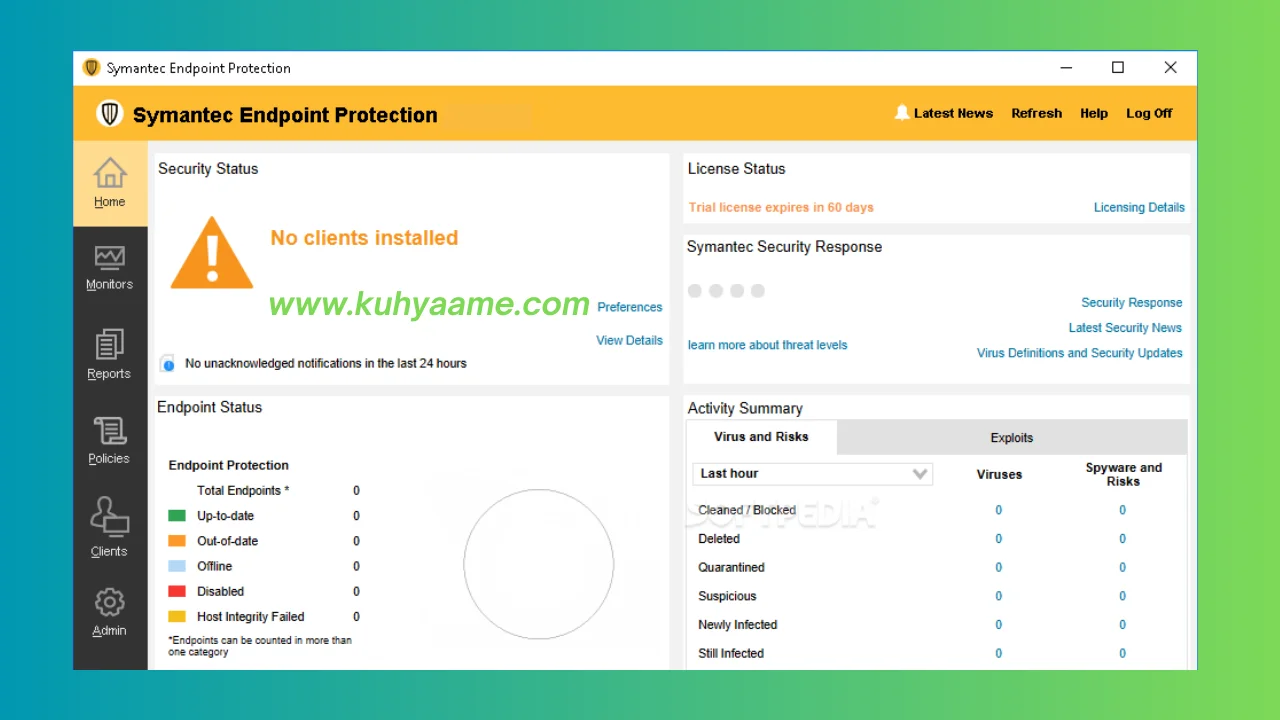Click the notifications info icon
1280x720 pixels.
tap(168, 364)
